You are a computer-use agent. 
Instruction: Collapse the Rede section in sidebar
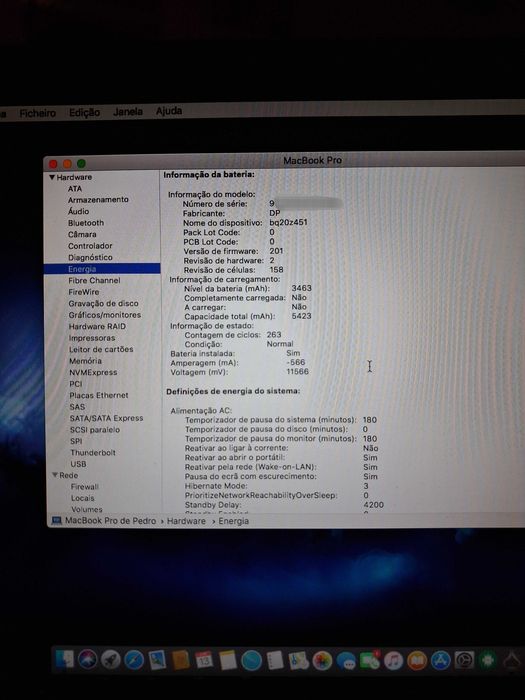point(55,475)
